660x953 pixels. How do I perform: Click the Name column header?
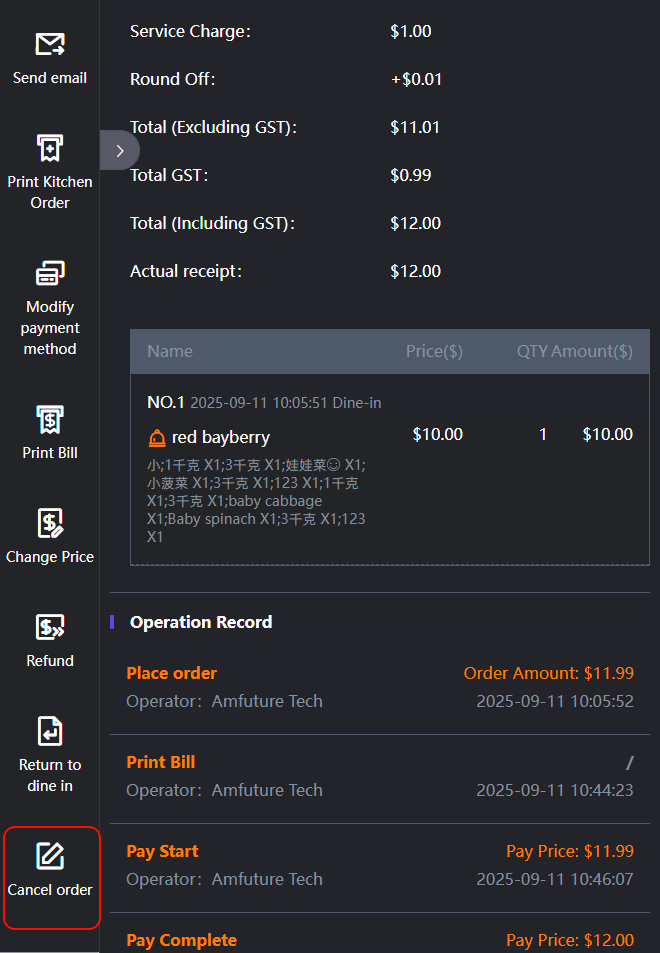[x=170, y=351]
